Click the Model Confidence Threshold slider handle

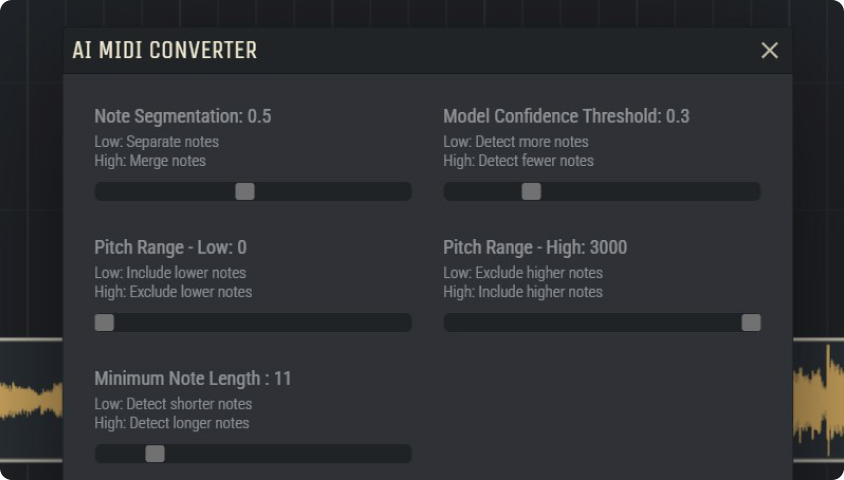pos(531,192)
